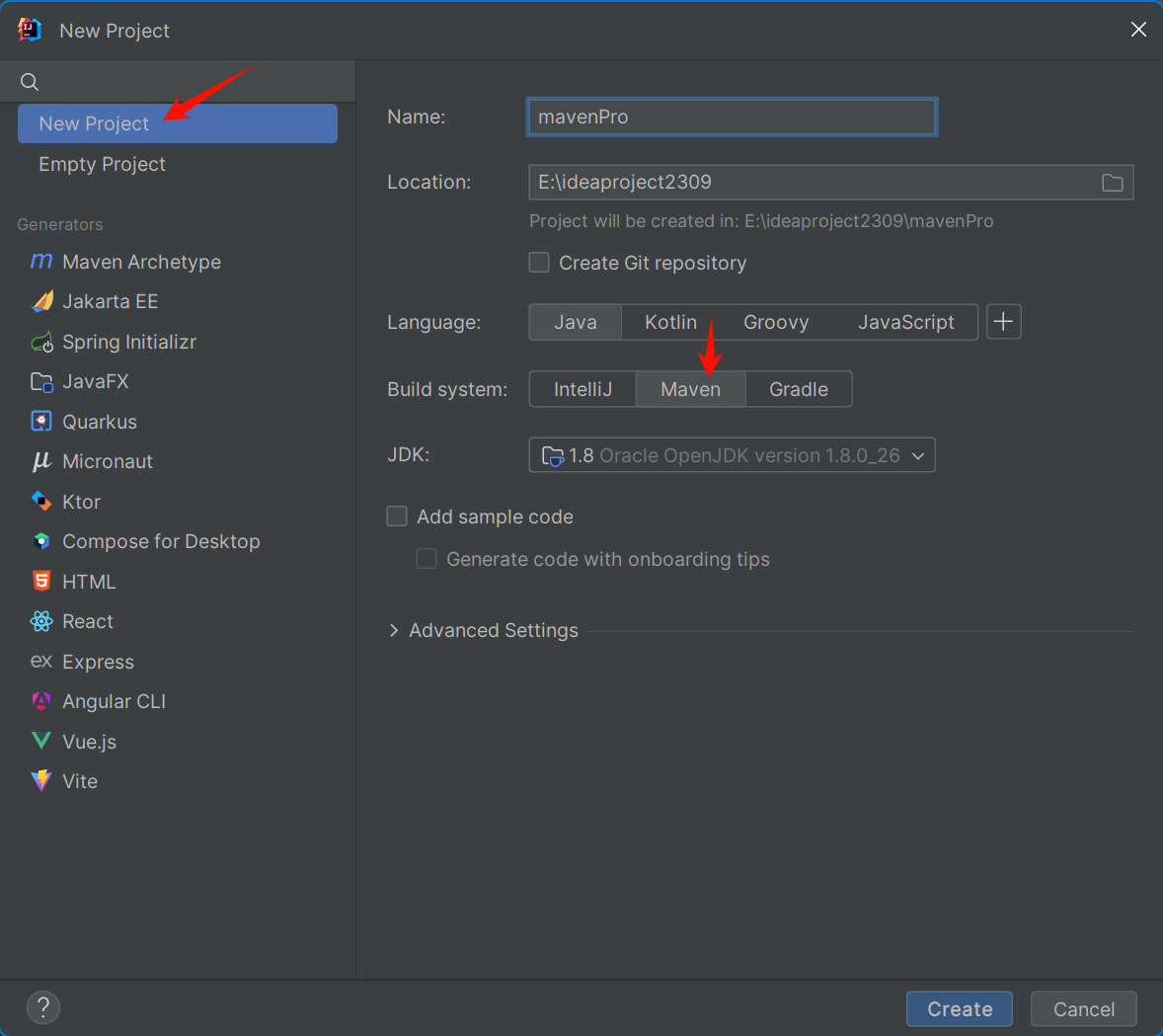The height and width of the screenshot is (1036, 1163).
Task: Click the Vite lightning icon
Action: pyautogui.click(x=41, y=781)
